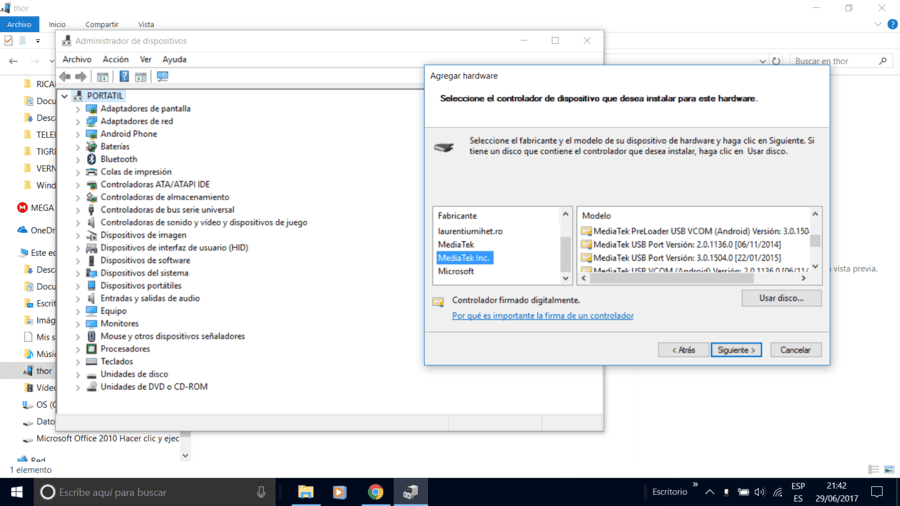Screen dimensions: 900x506
Task: Select MediaTek PreLoader USB VCOM model
Action: click(x=695, y=231)
